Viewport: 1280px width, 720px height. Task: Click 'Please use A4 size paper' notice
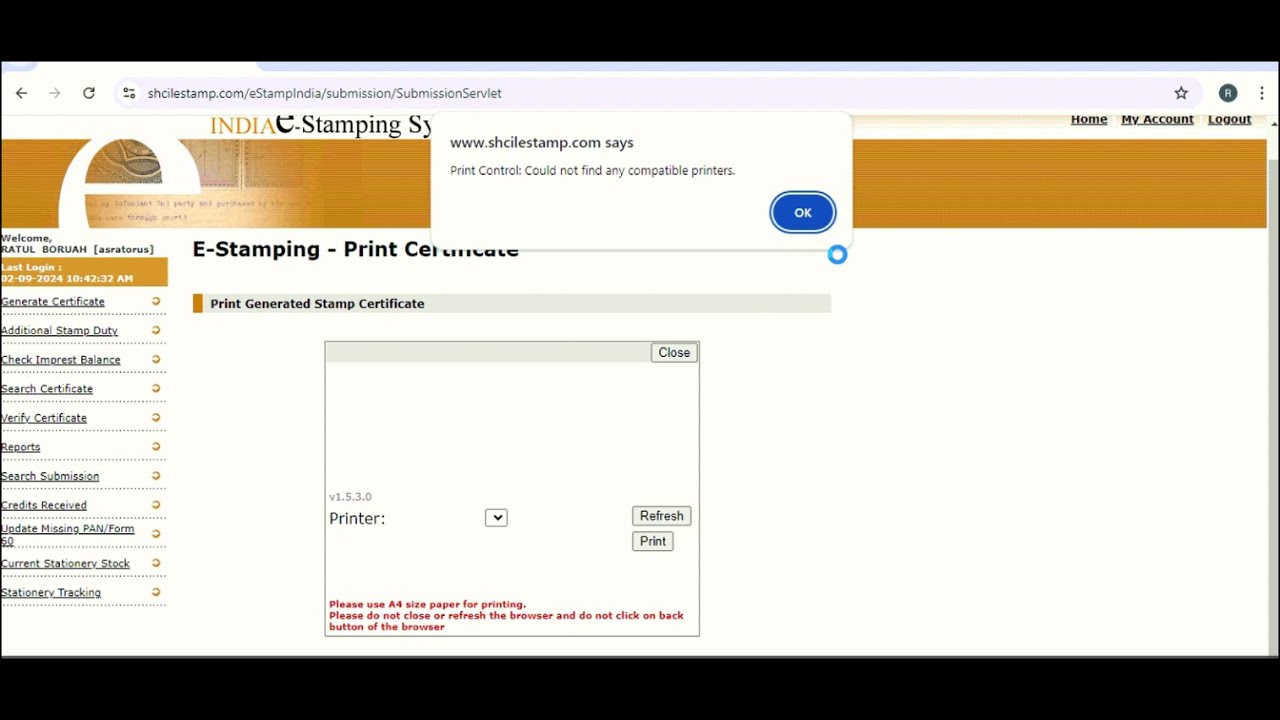(x=427, y=604)
